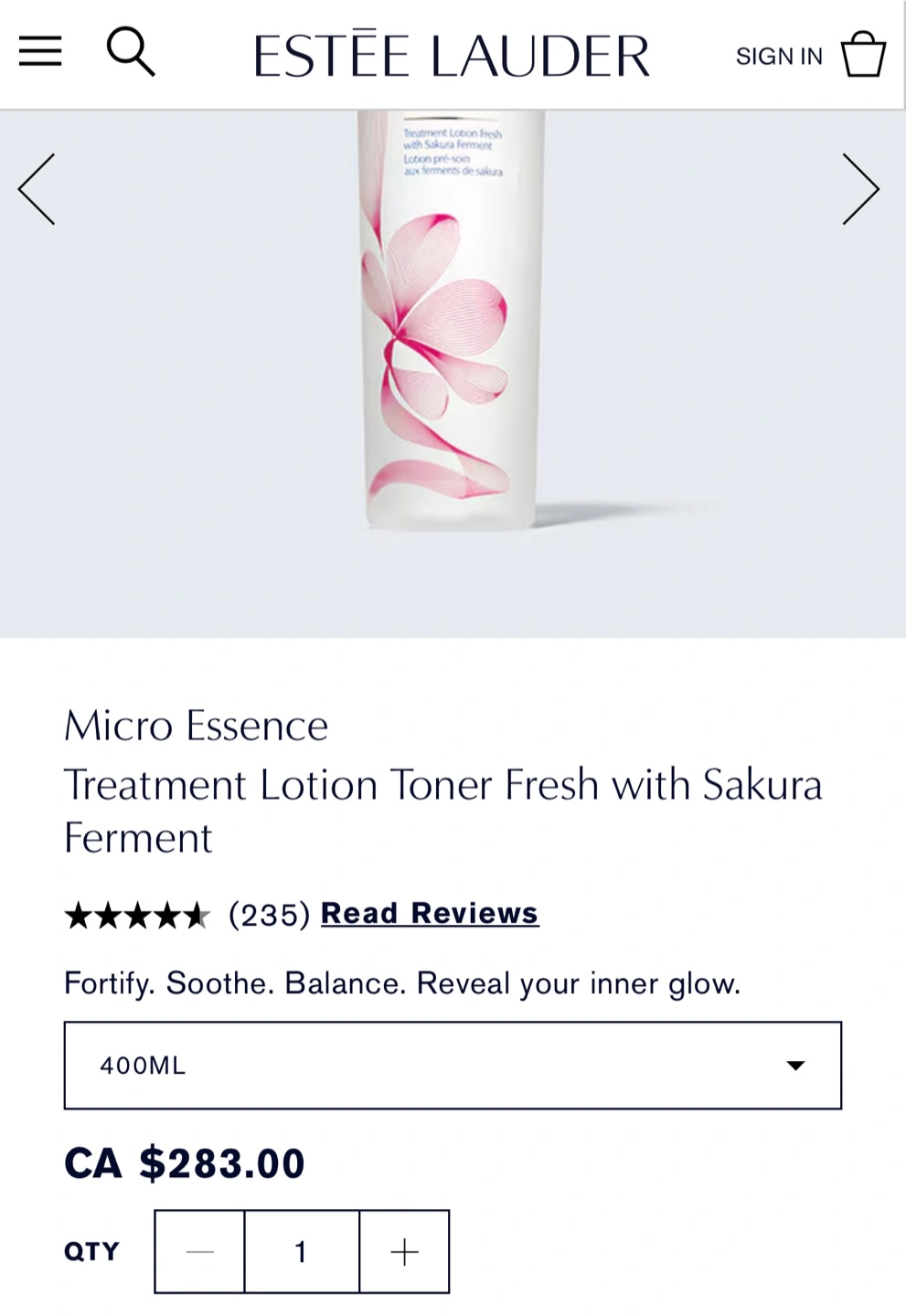This screenshot has height=1316, width=906.
Task: Advance to next product image arrow
Action: point(860,189)
